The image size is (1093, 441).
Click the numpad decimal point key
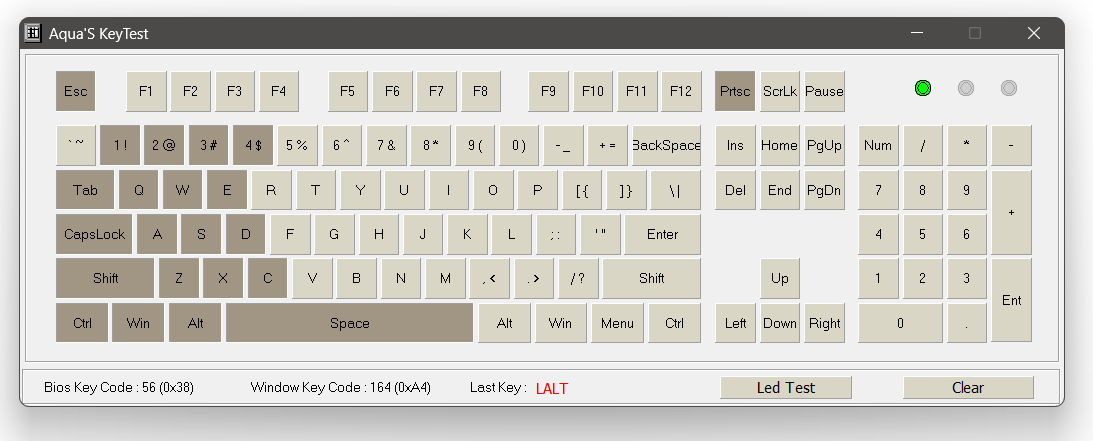(x=966, y=323)
